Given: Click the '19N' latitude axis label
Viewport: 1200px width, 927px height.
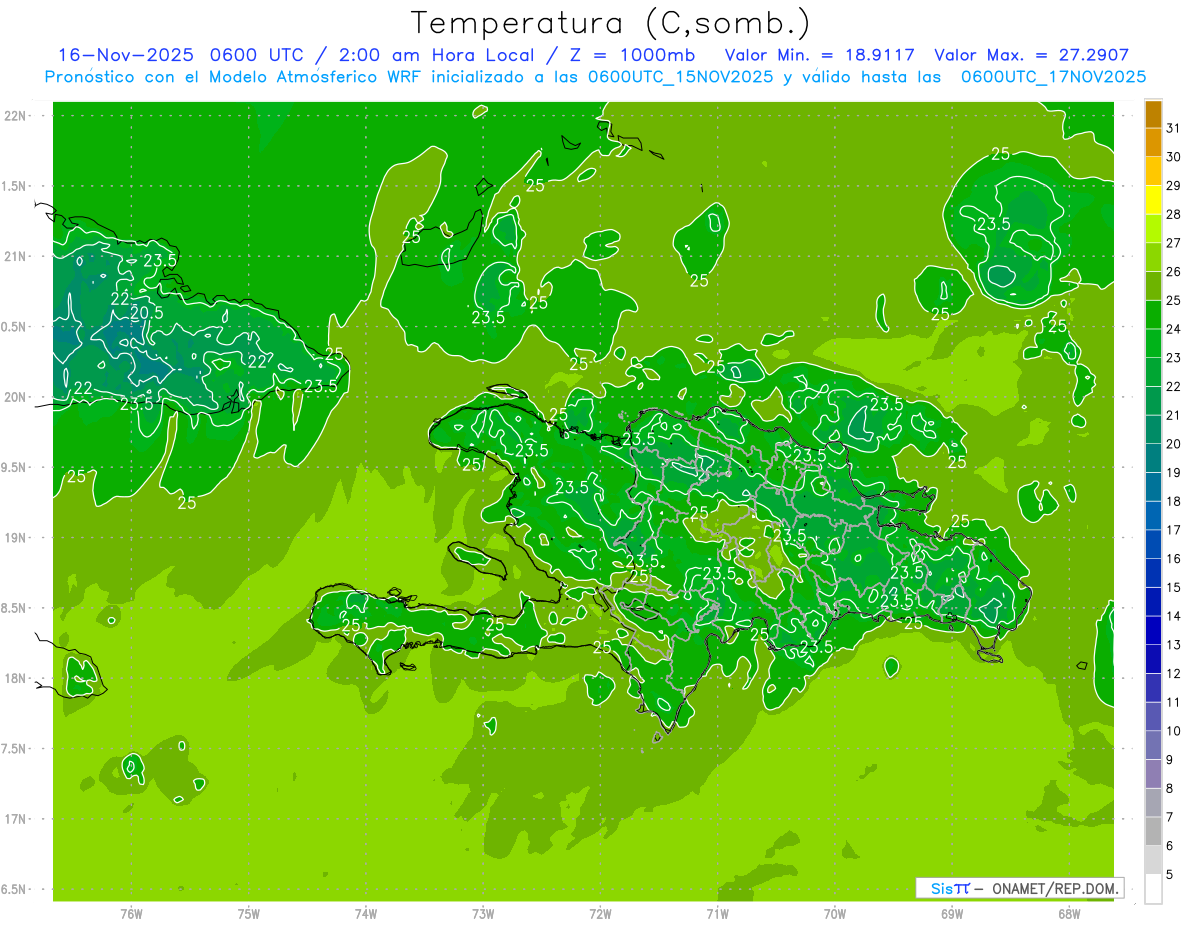Looking at the screenshot, I should coord(16,538).
